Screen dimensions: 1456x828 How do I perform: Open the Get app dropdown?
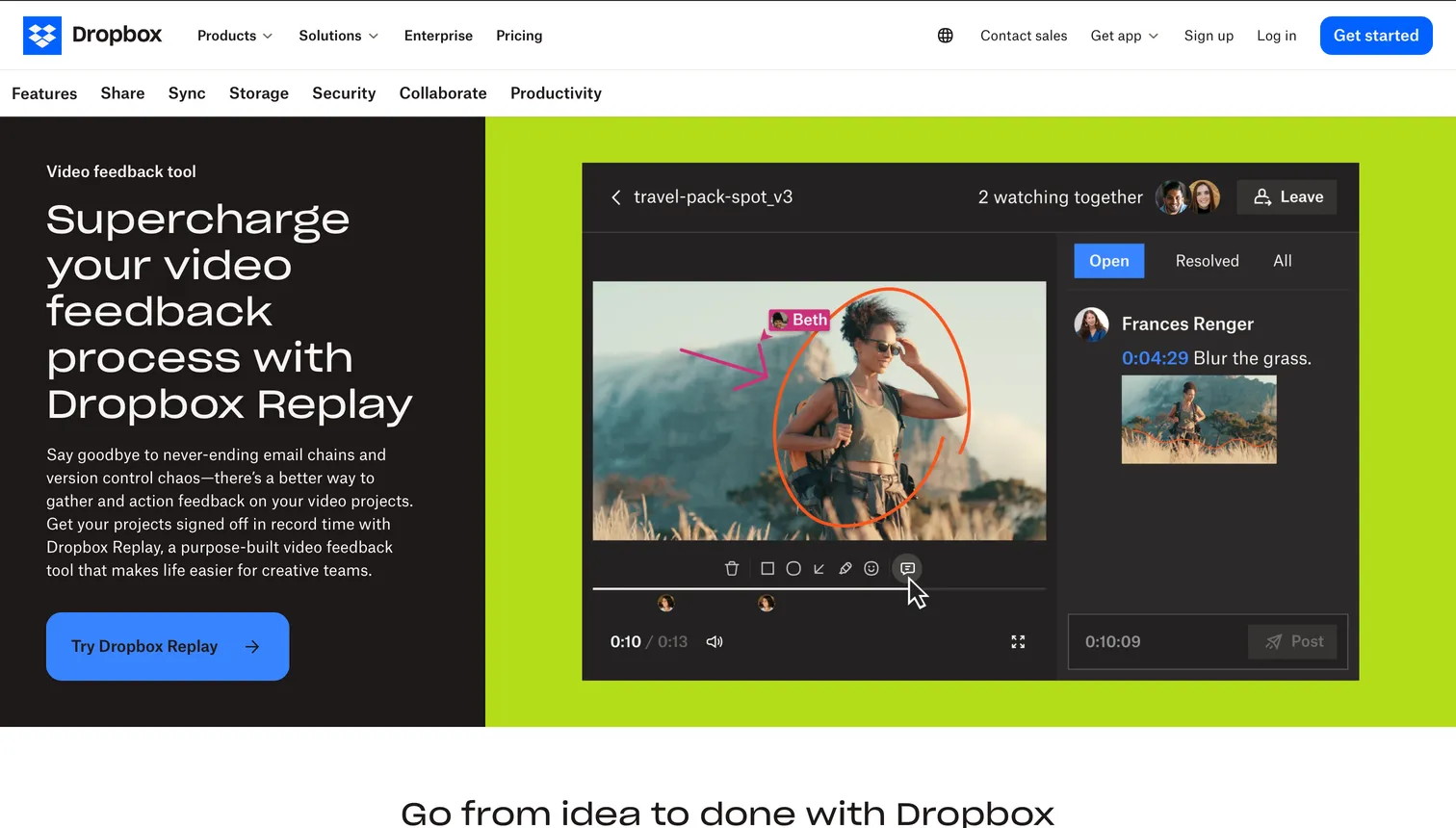point(1124,36)
